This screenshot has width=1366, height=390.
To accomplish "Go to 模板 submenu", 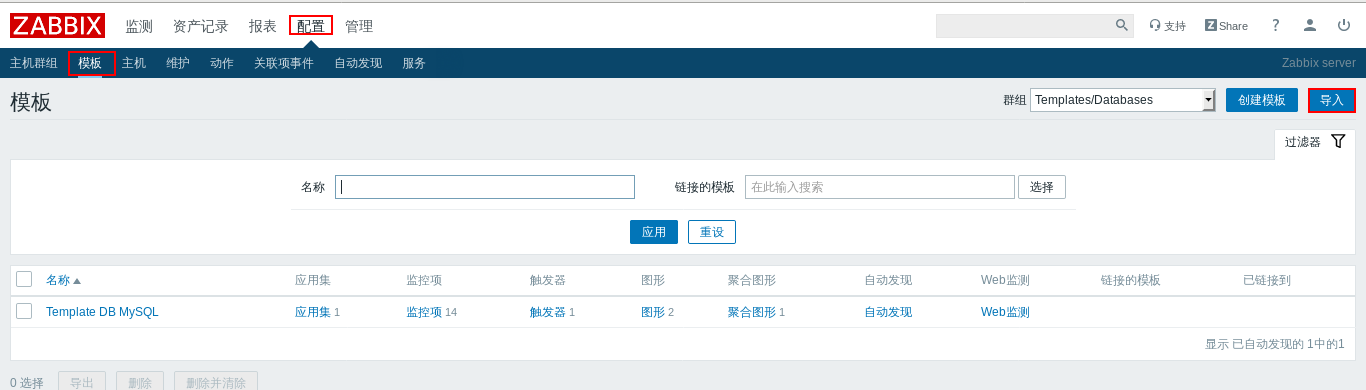I will click(91, 63).
